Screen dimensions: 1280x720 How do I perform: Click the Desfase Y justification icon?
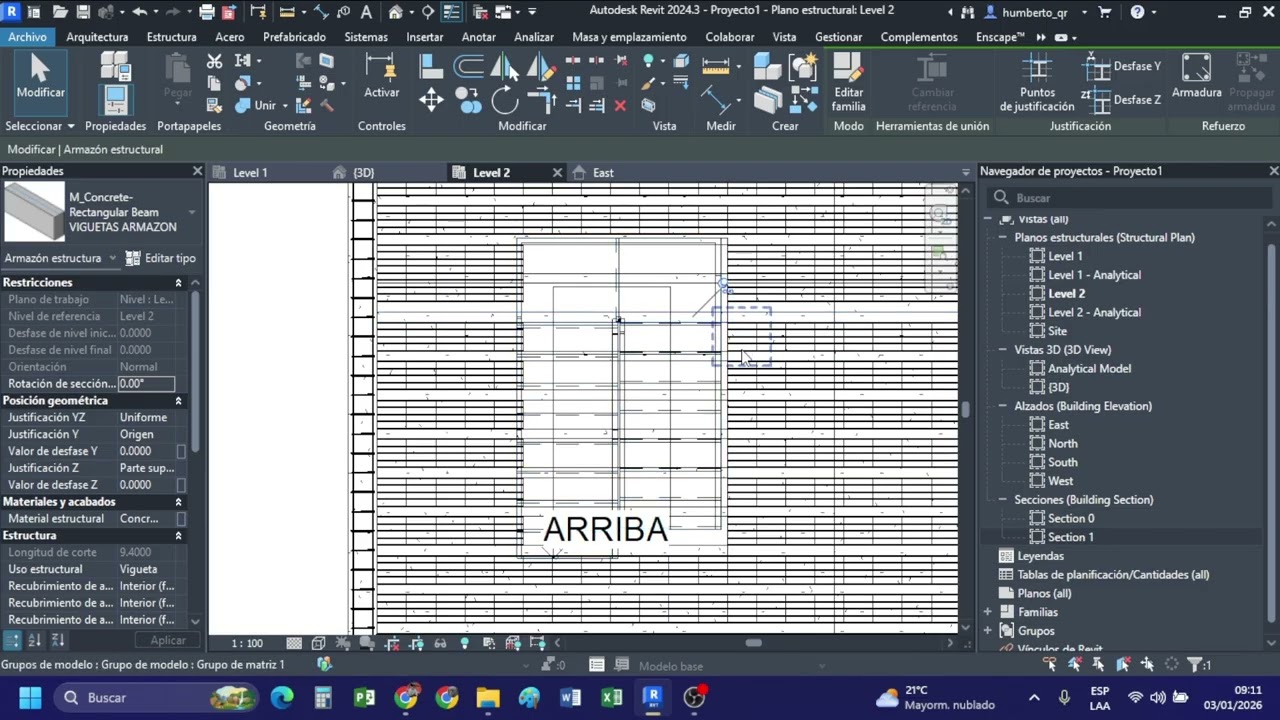pos(1098,68)
